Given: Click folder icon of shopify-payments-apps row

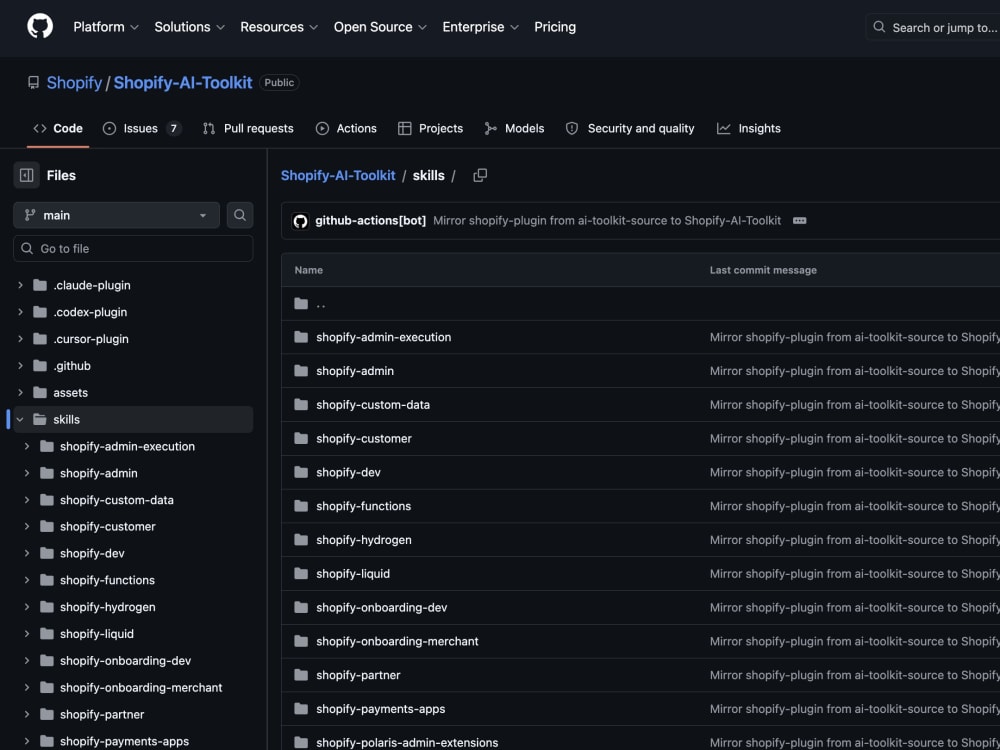Looking at the screenshot, I should click(301, 709).
